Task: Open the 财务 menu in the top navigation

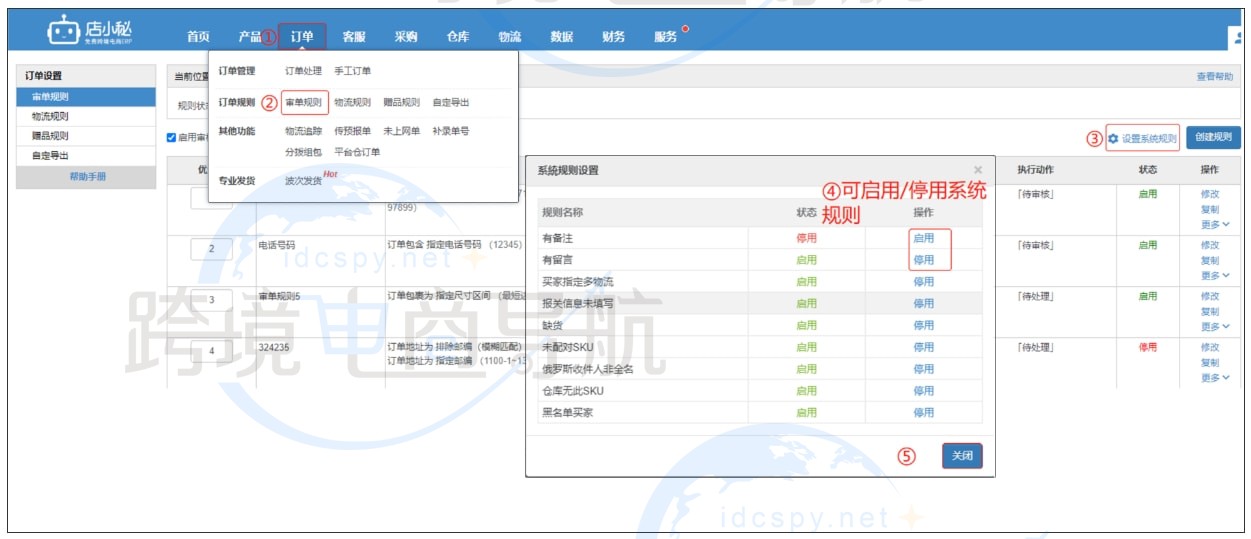Action: tap(614, 37)
